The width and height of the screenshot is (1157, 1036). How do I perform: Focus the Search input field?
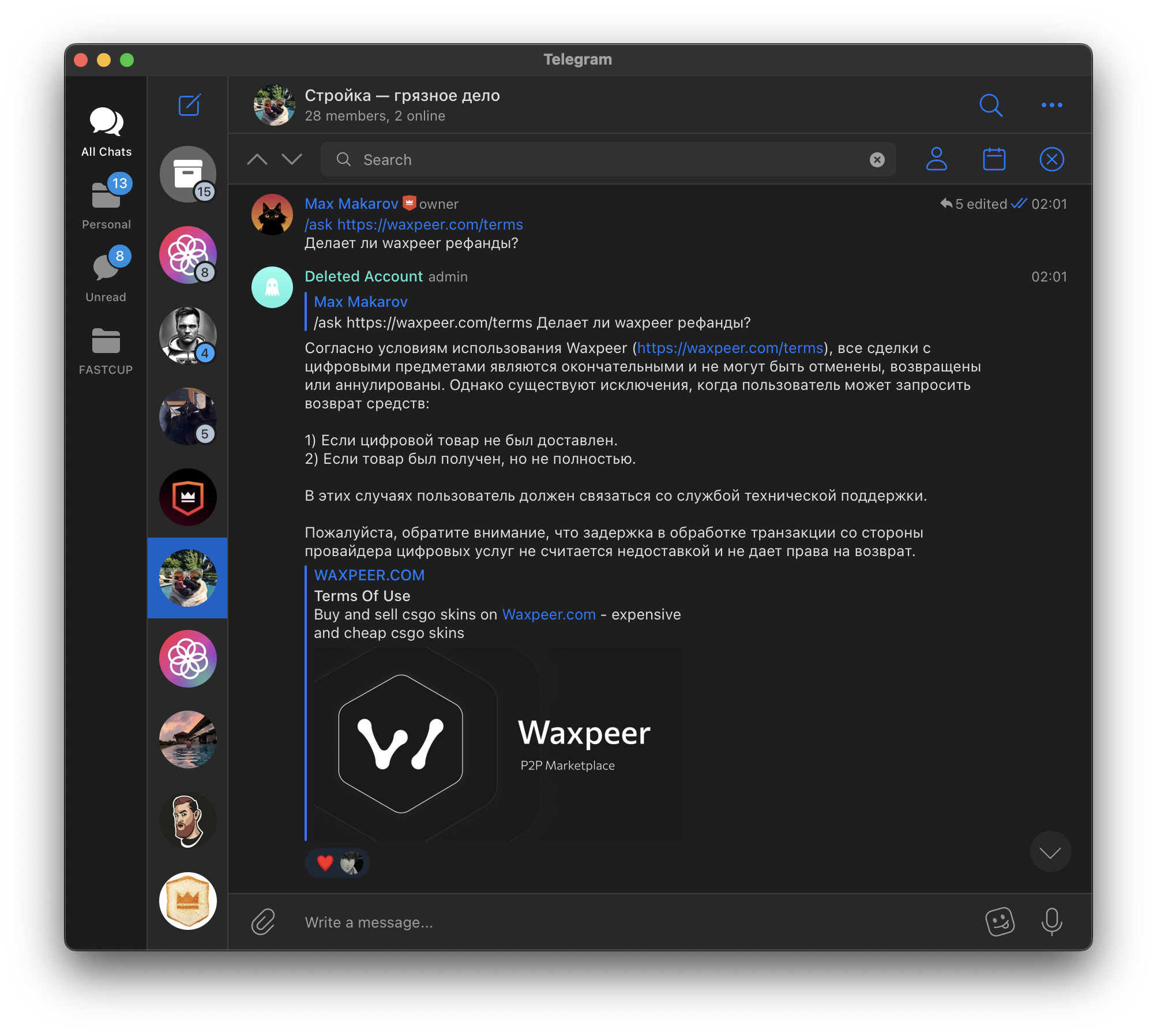[608, 159]
